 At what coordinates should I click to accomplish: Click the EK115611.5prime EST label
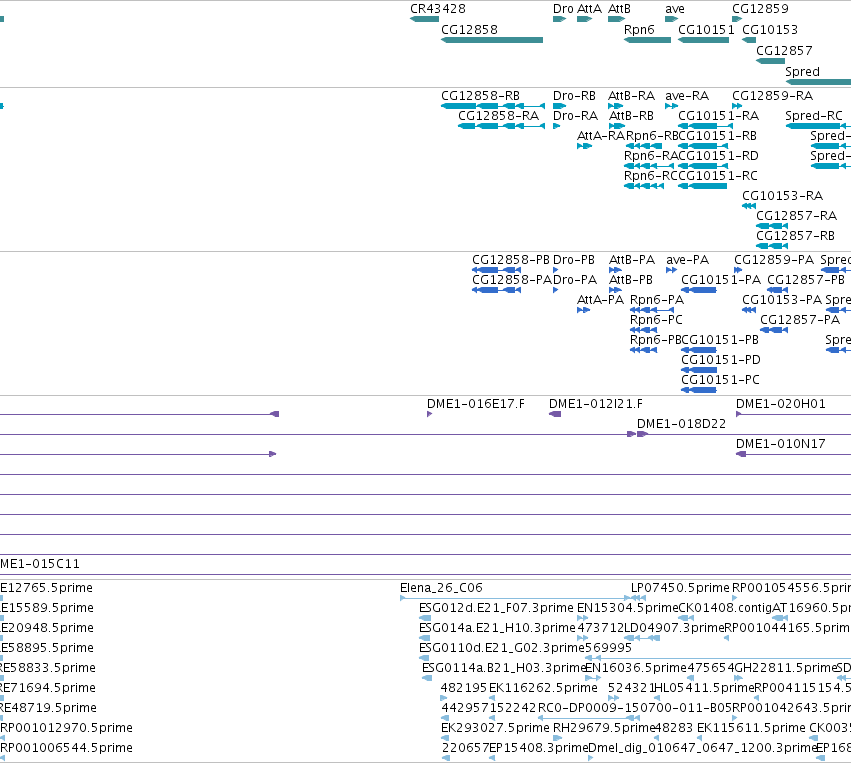tap(751, 728)
